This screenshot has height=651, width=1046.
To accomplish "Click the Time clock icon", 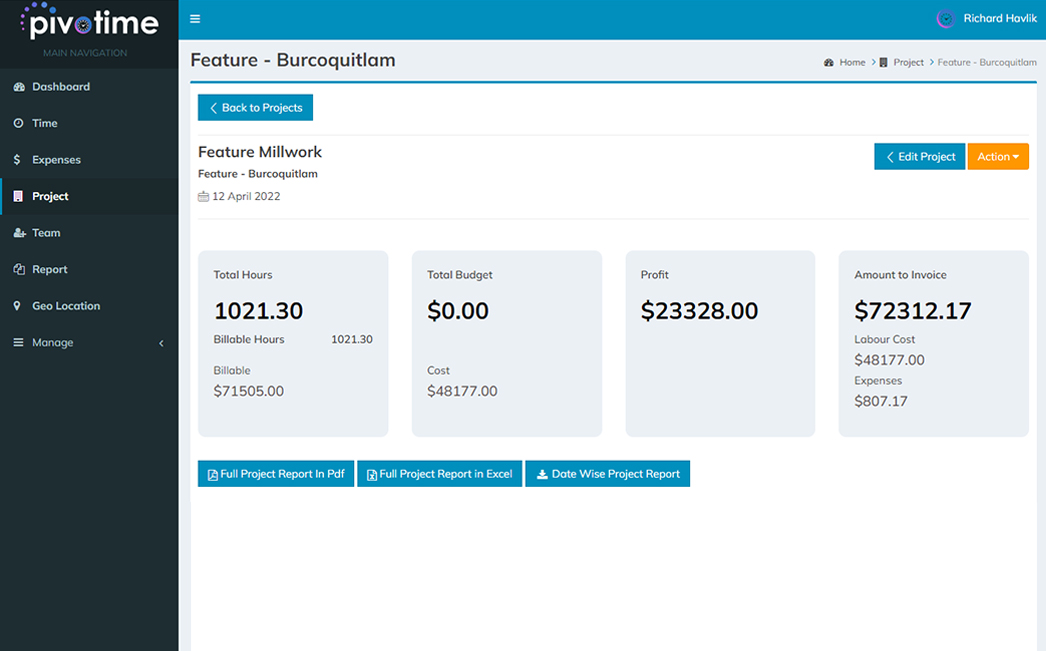I will [x=18, y=124].
